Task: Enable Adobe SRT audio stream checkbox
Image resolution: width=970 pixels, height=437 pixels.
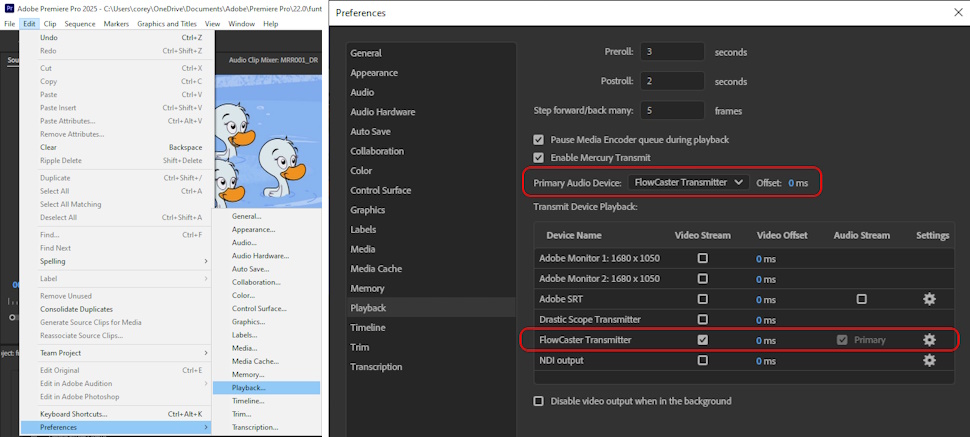Action: coord(861,299)
